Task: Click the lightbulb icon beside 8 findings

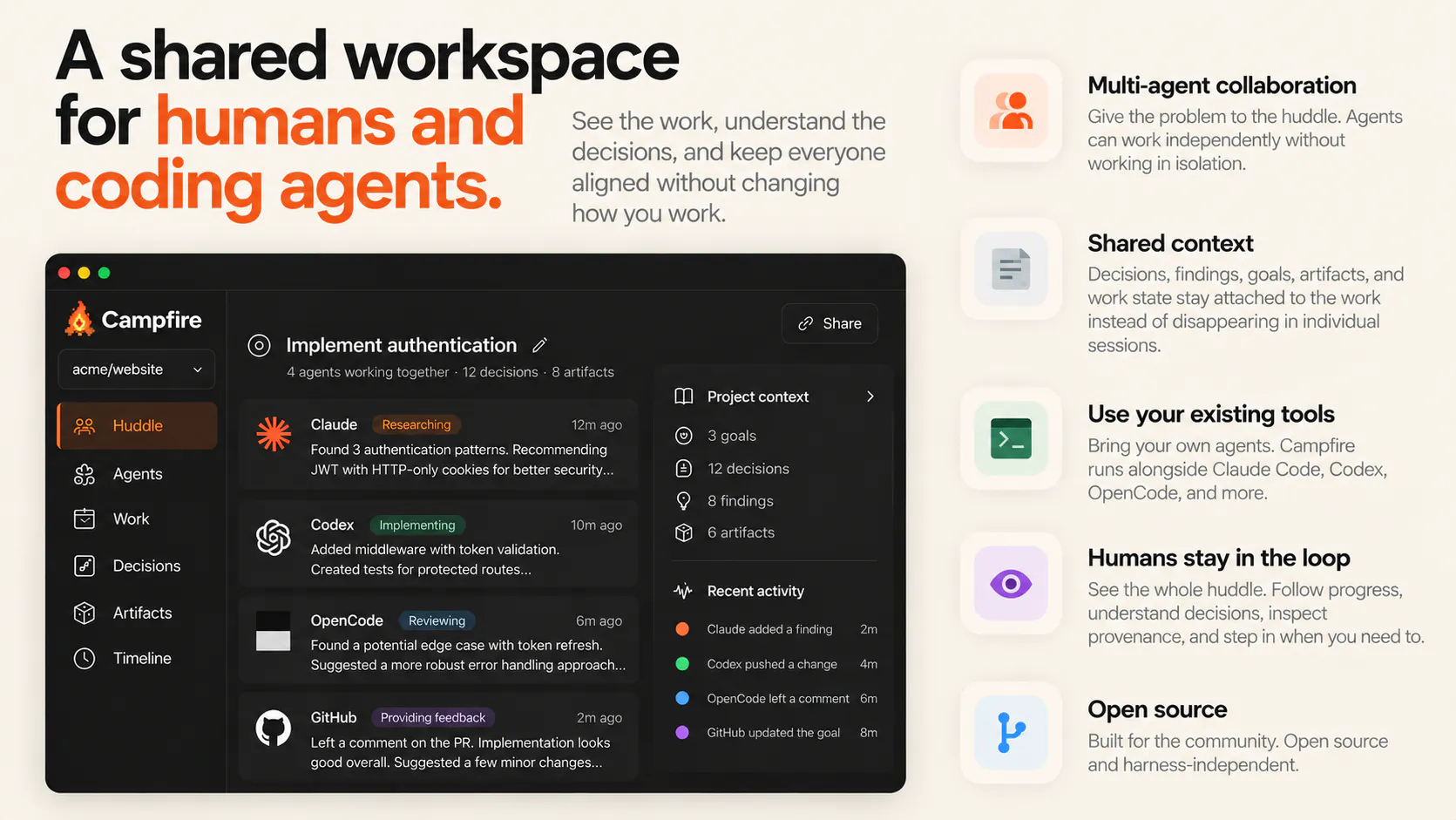Action: 684,501
